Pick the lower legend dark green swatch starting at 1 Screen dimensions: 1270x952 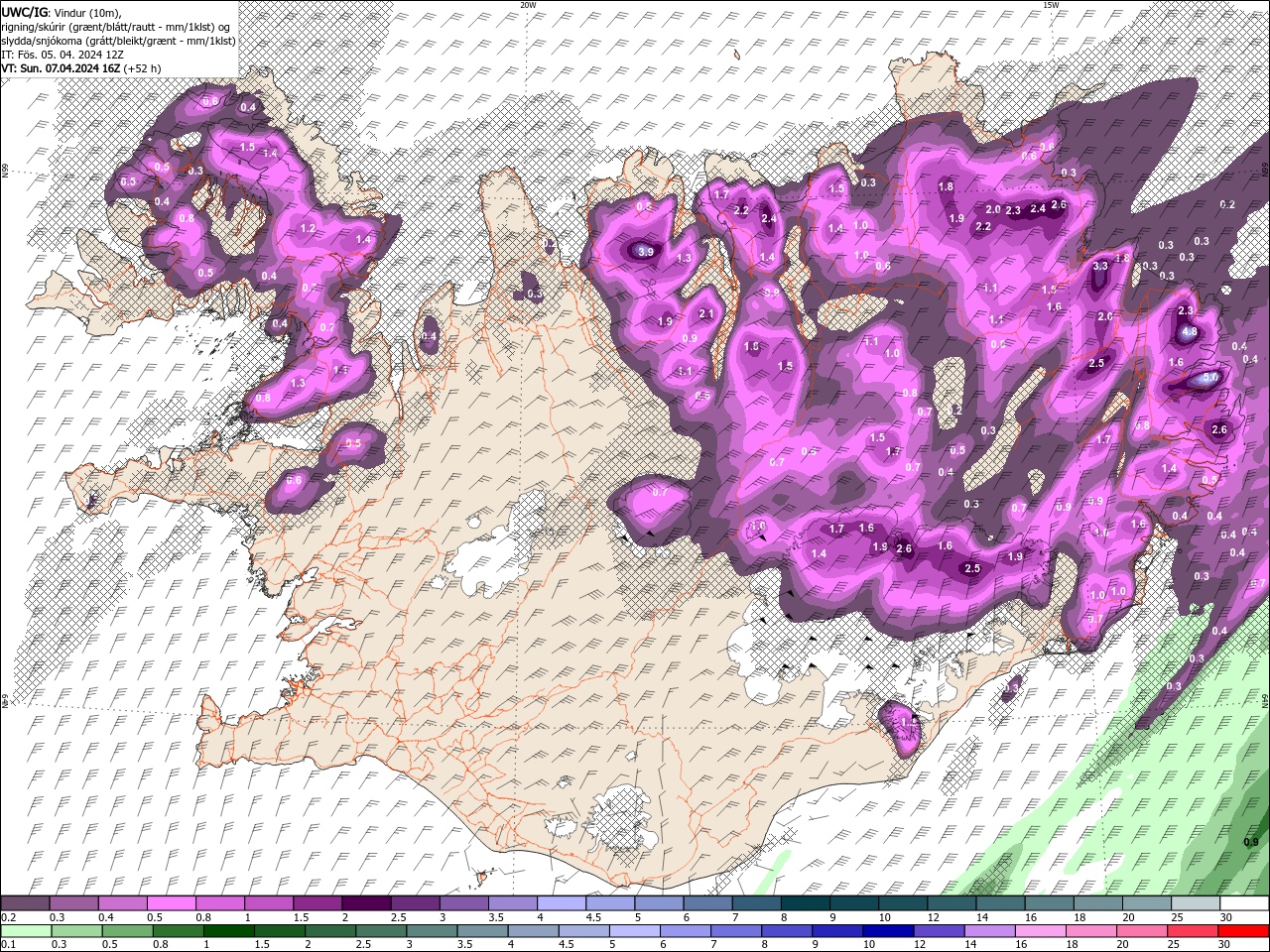228,931
